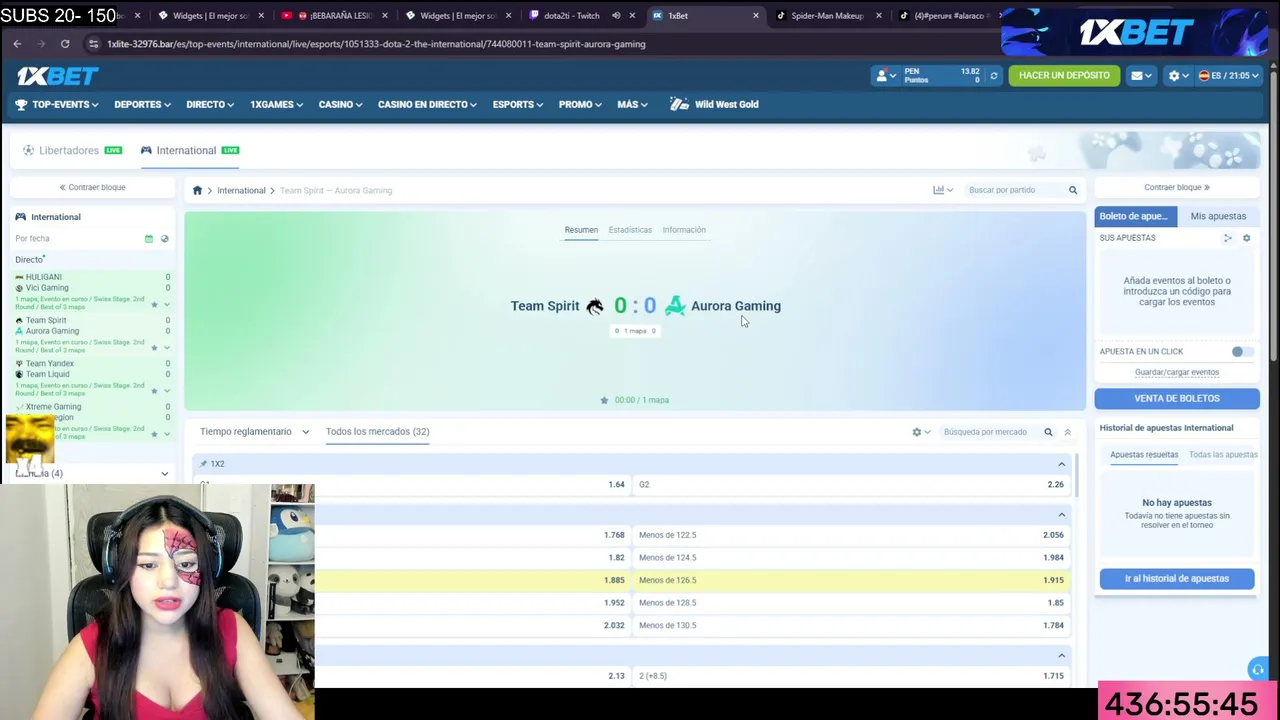
Task: Click the globe icon beside Por fecha
Action: tap(165, 239)
